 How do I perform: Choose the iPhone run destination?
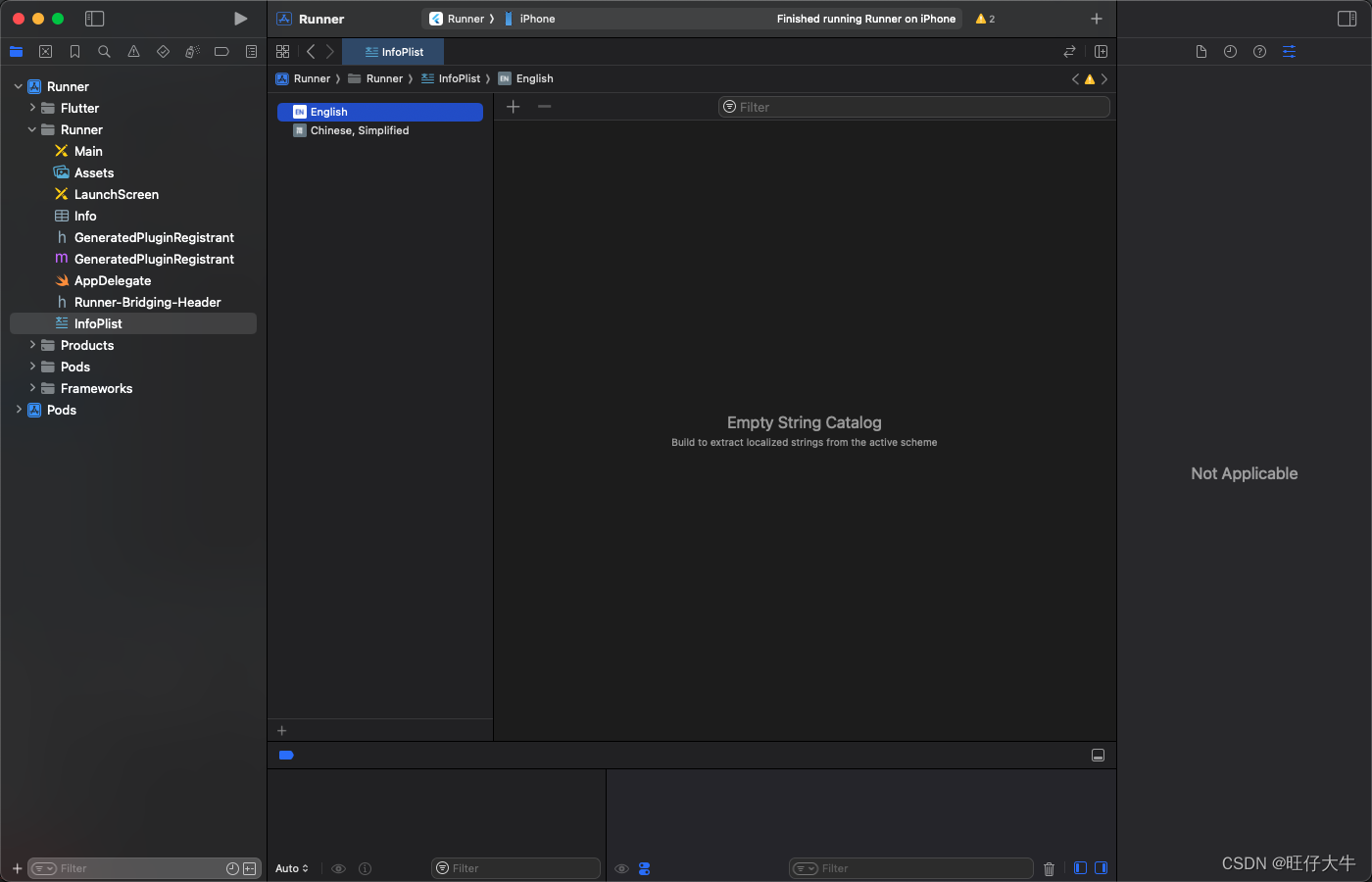tap(530, 19)
